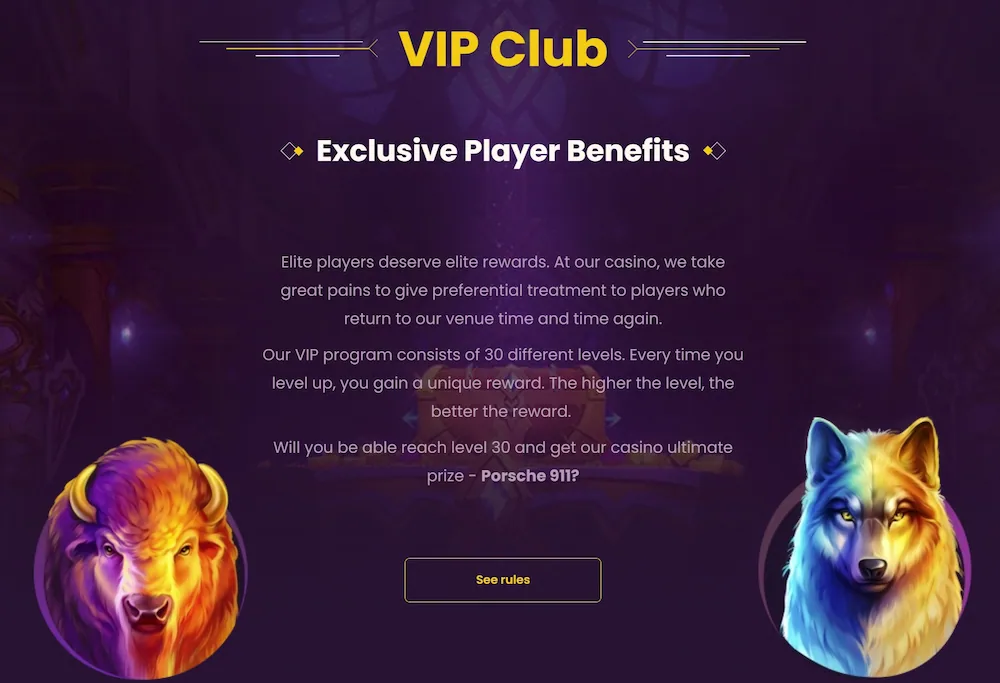Screen dimensions: 1000x683
Task: Select the blue-gold wolf mascot image
Action: tap(865, 547)
